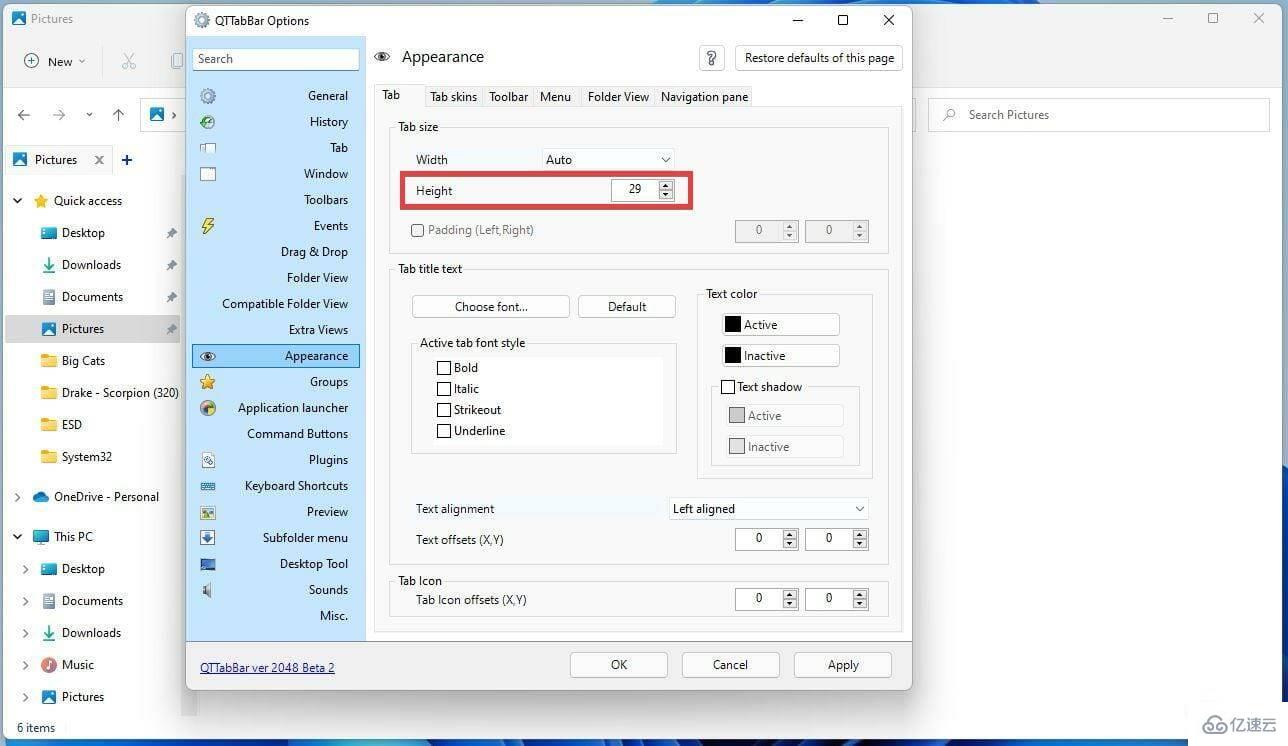This screenshot has width=1288, height=746.
Task: Switch to the Tab skins tab
Action: click(453, 97)
